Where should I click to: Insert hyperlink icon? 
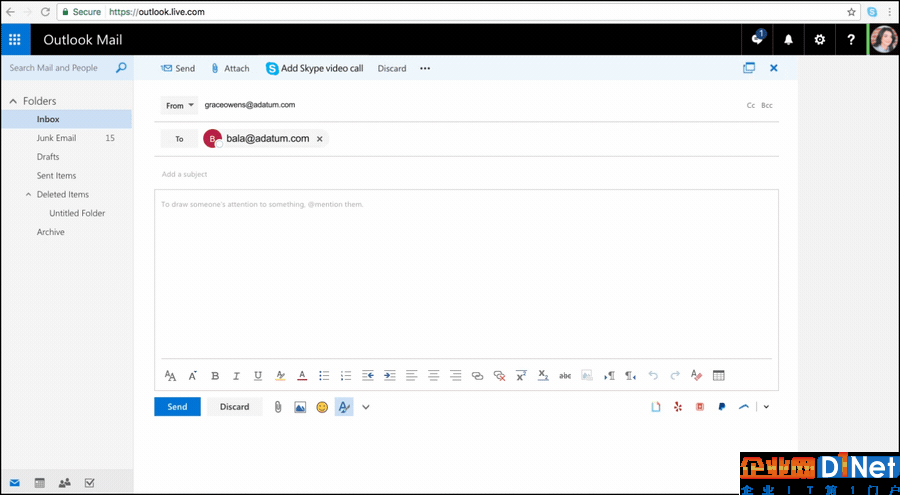[477, 376]
